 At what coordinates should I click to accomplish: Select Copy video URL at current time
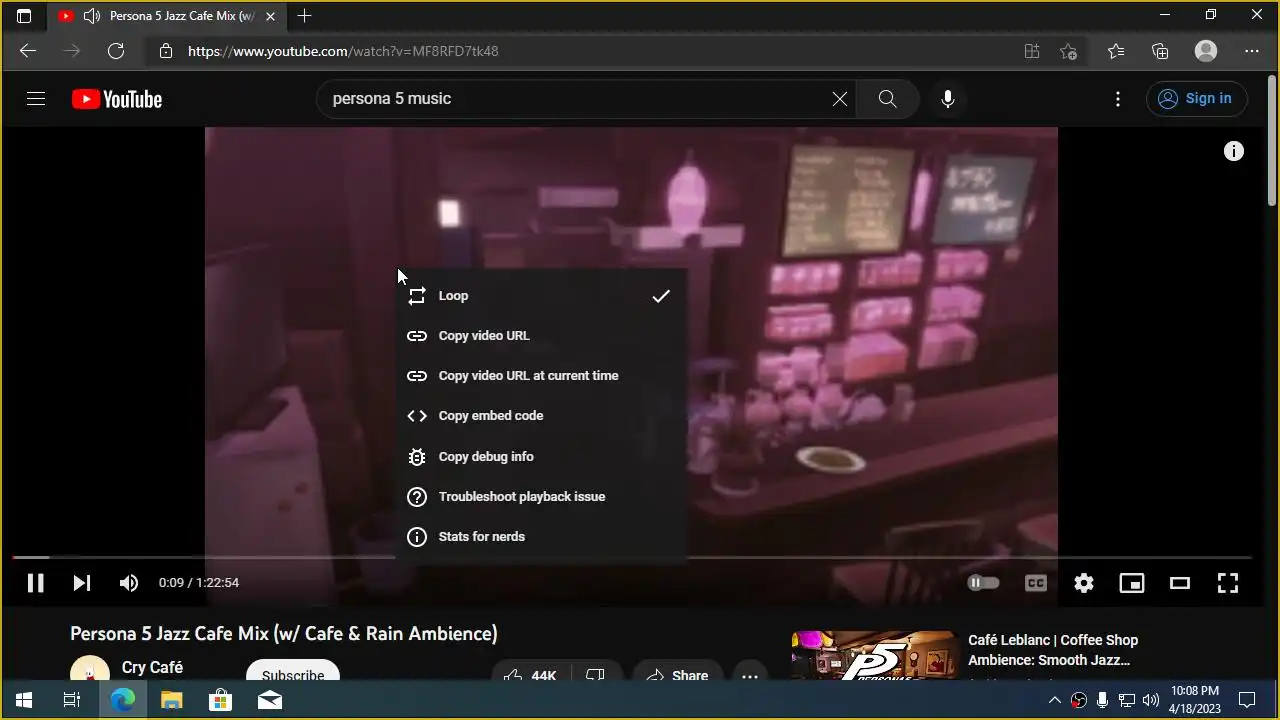coord(540,376)
